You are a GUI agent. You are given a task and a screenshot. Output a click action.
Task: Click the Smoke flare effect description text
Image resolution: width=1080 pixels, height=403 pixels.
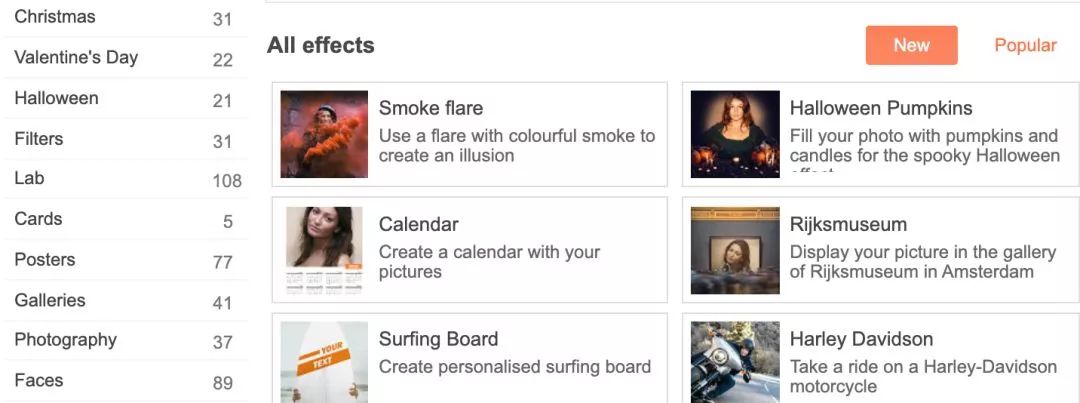pos(516,145)
